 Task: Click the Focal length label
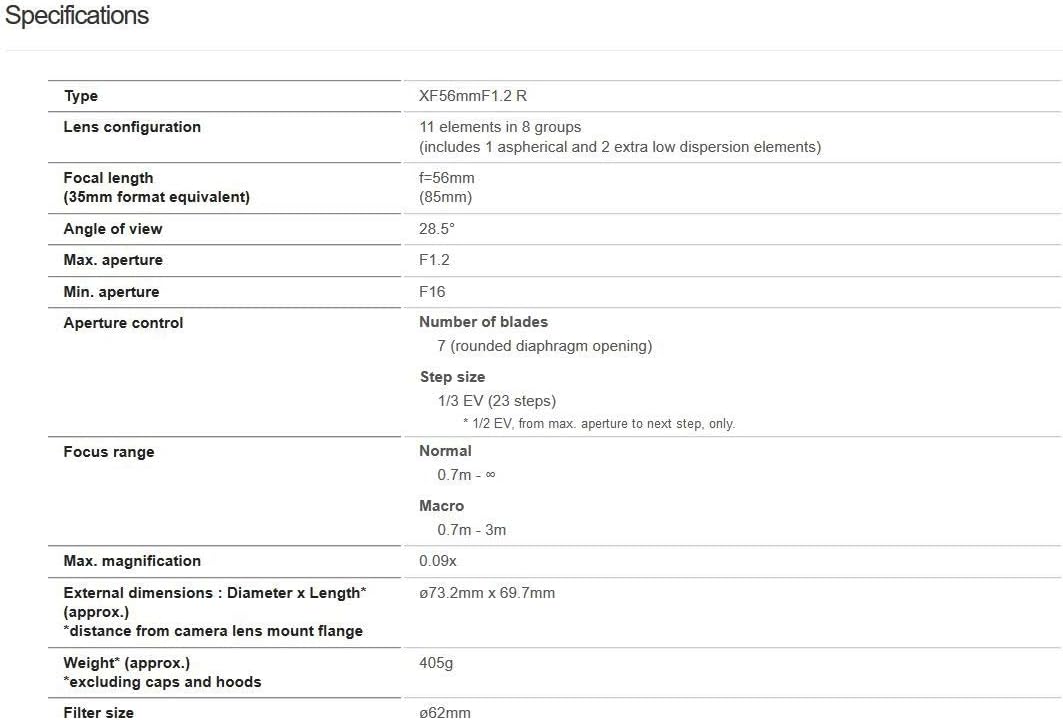pyautogui.click(x=108, y=178)
